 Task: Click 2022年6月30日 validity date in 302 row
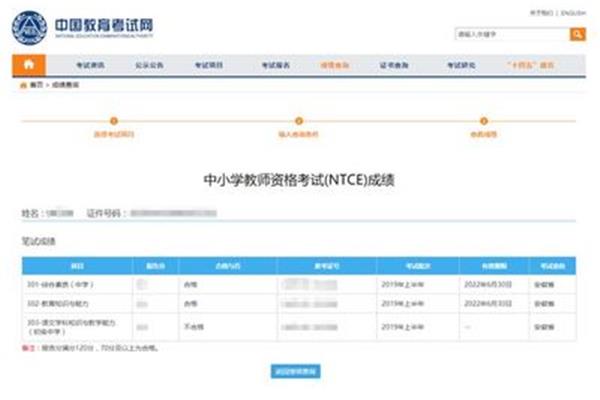pyautogui.click(x=488, y=304)
